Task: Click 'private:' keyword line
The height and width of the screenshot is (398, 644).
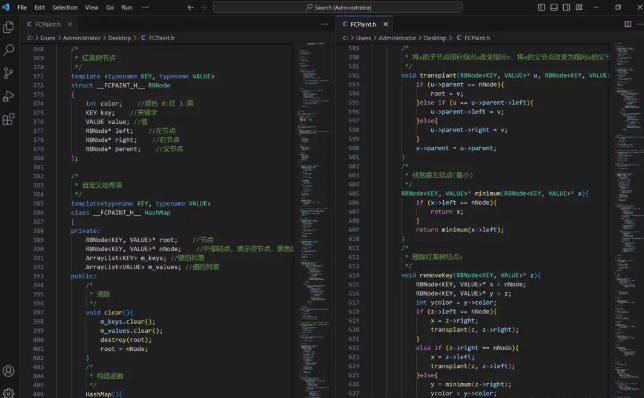Action: [85, 231]
